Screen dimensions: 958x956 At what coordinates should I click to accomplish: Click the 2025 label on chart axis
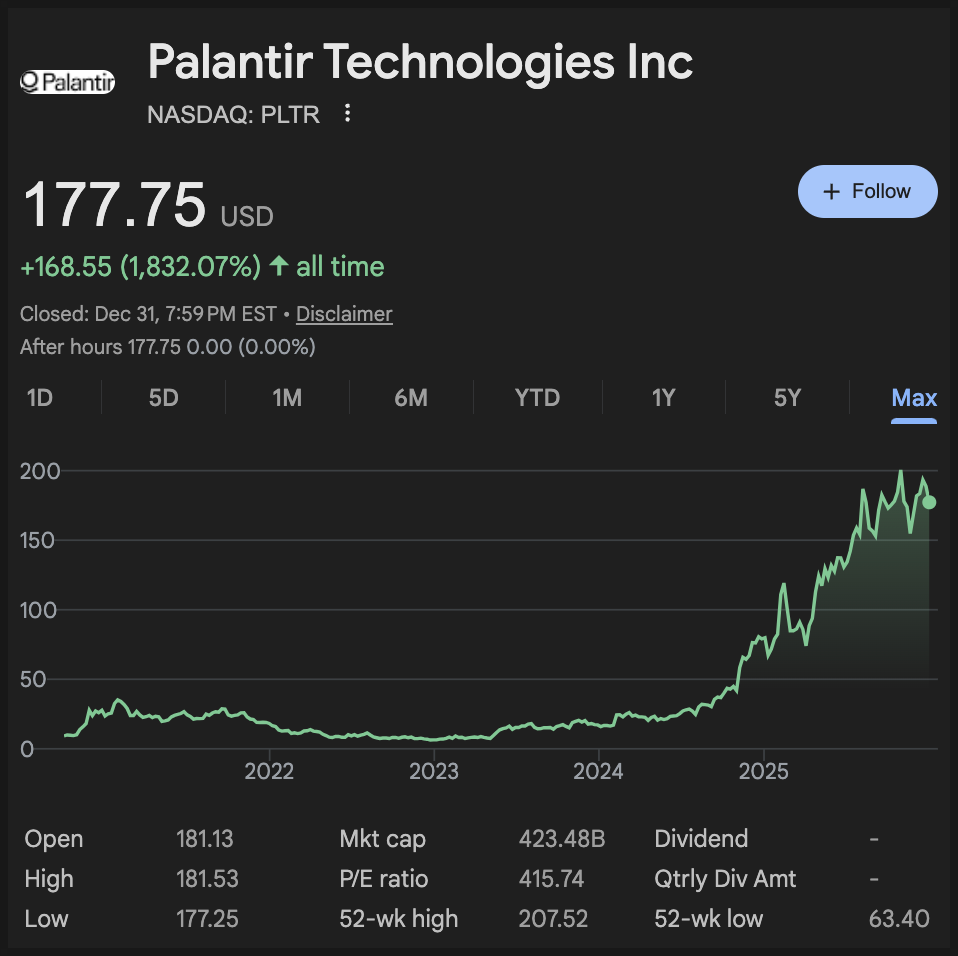[763, 772]
